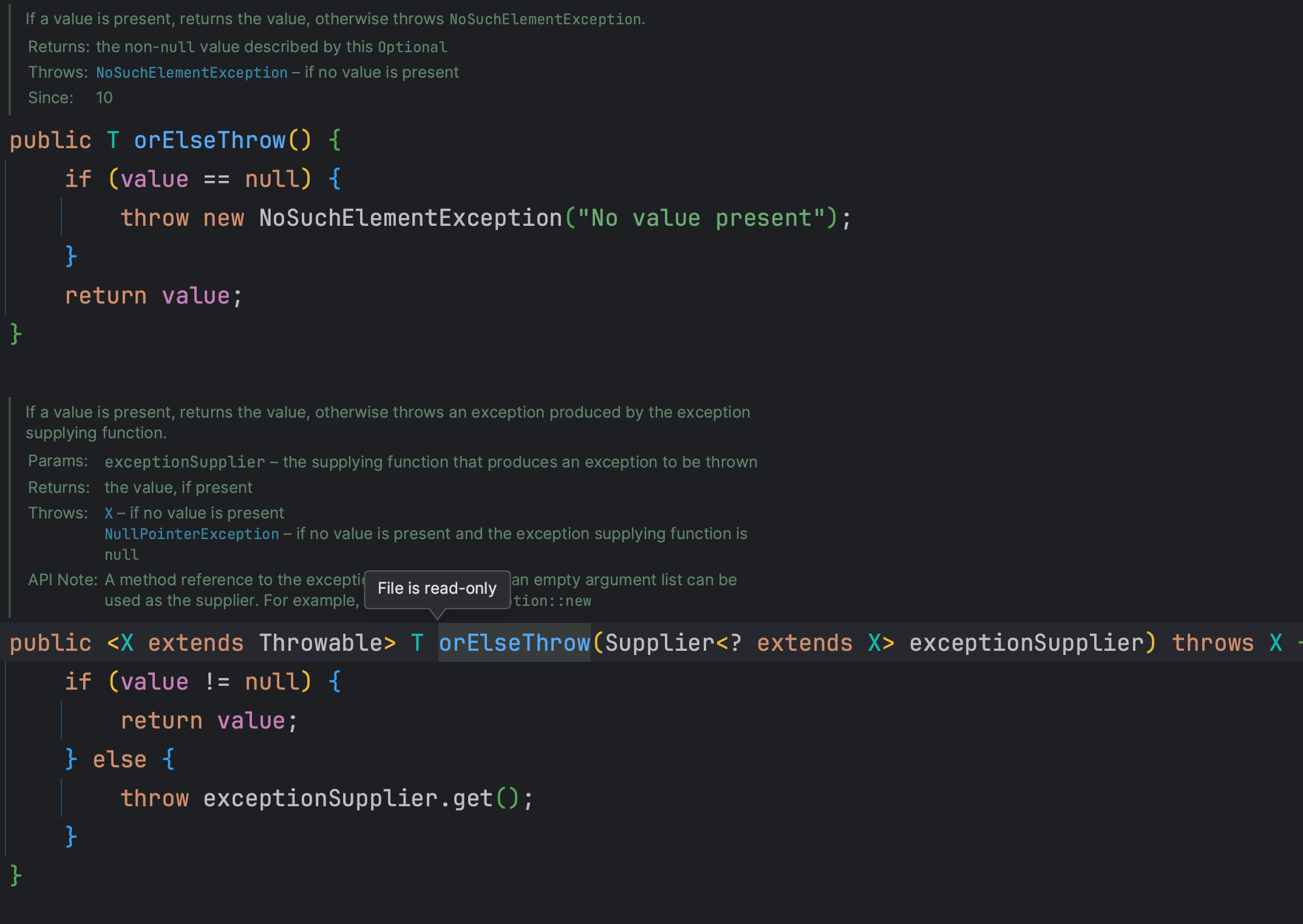Click the else keyword

pyautogui.click(x=120, y=759)
